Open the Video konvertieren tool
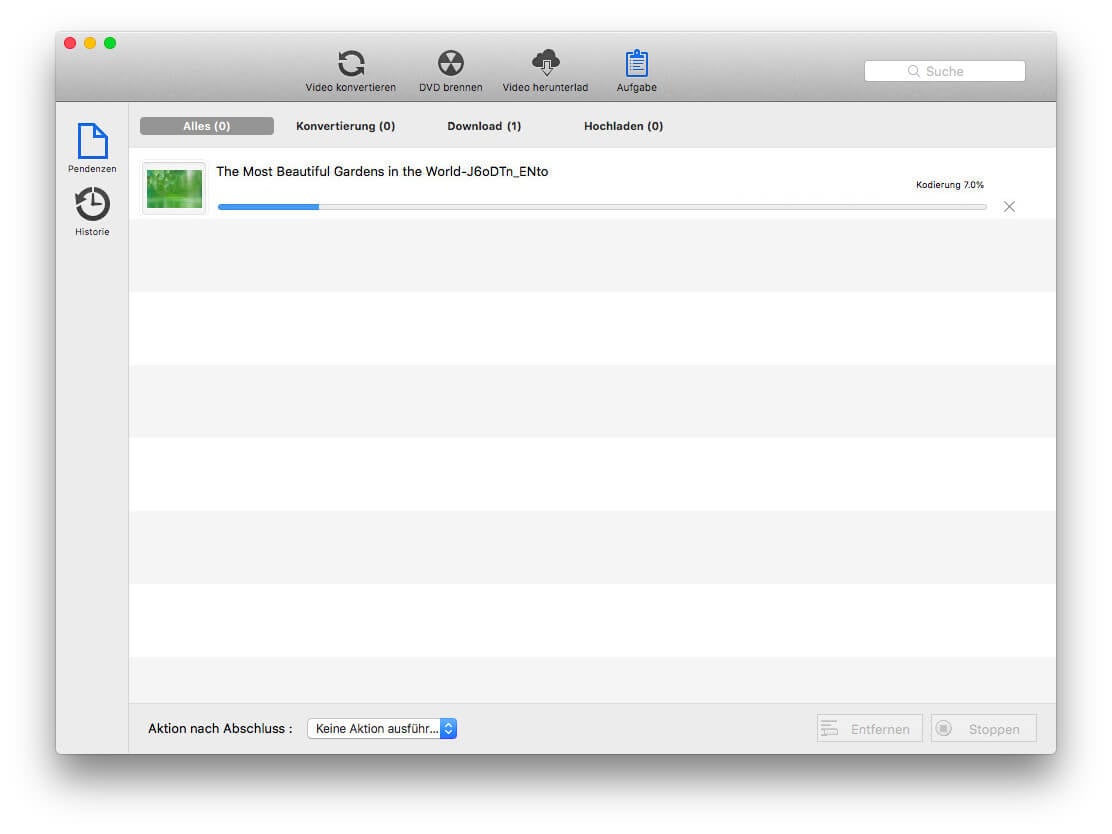The width and height of the screenshot is (1112, 834). (350, 71)
